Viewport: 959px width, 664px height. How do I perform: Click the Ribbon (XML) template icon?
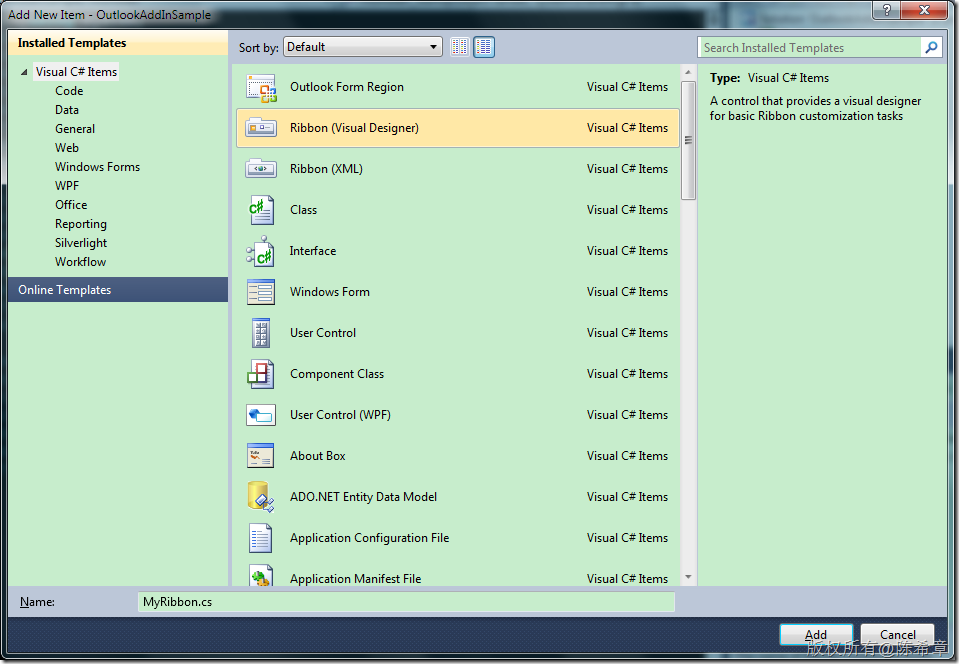[x=261, y=169]
